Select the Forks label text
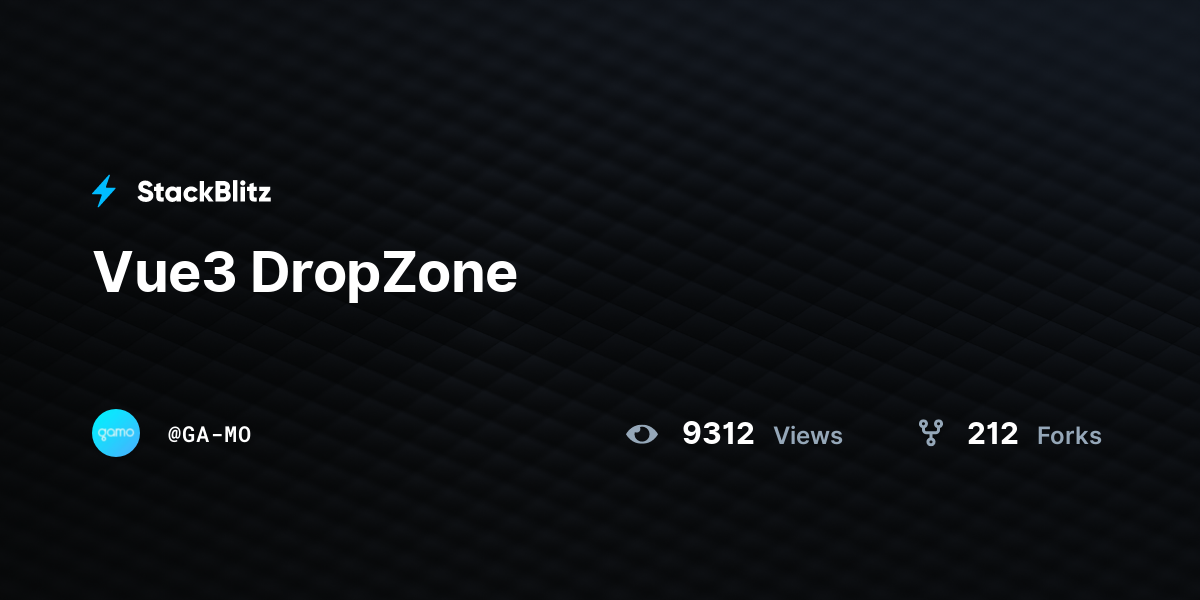The image size is (1200, 600). tap(1069, 436)
